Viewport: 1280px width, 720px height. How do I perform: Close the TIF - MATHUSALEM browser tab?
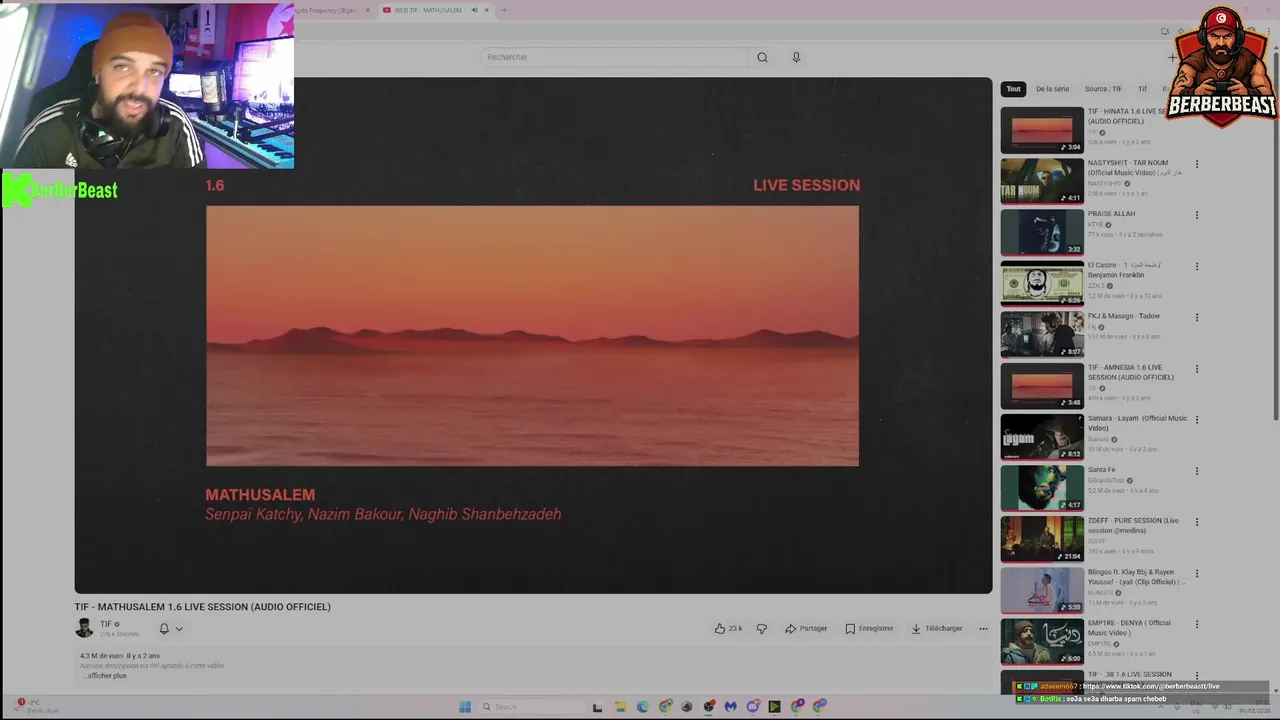(x=486, y=10)
